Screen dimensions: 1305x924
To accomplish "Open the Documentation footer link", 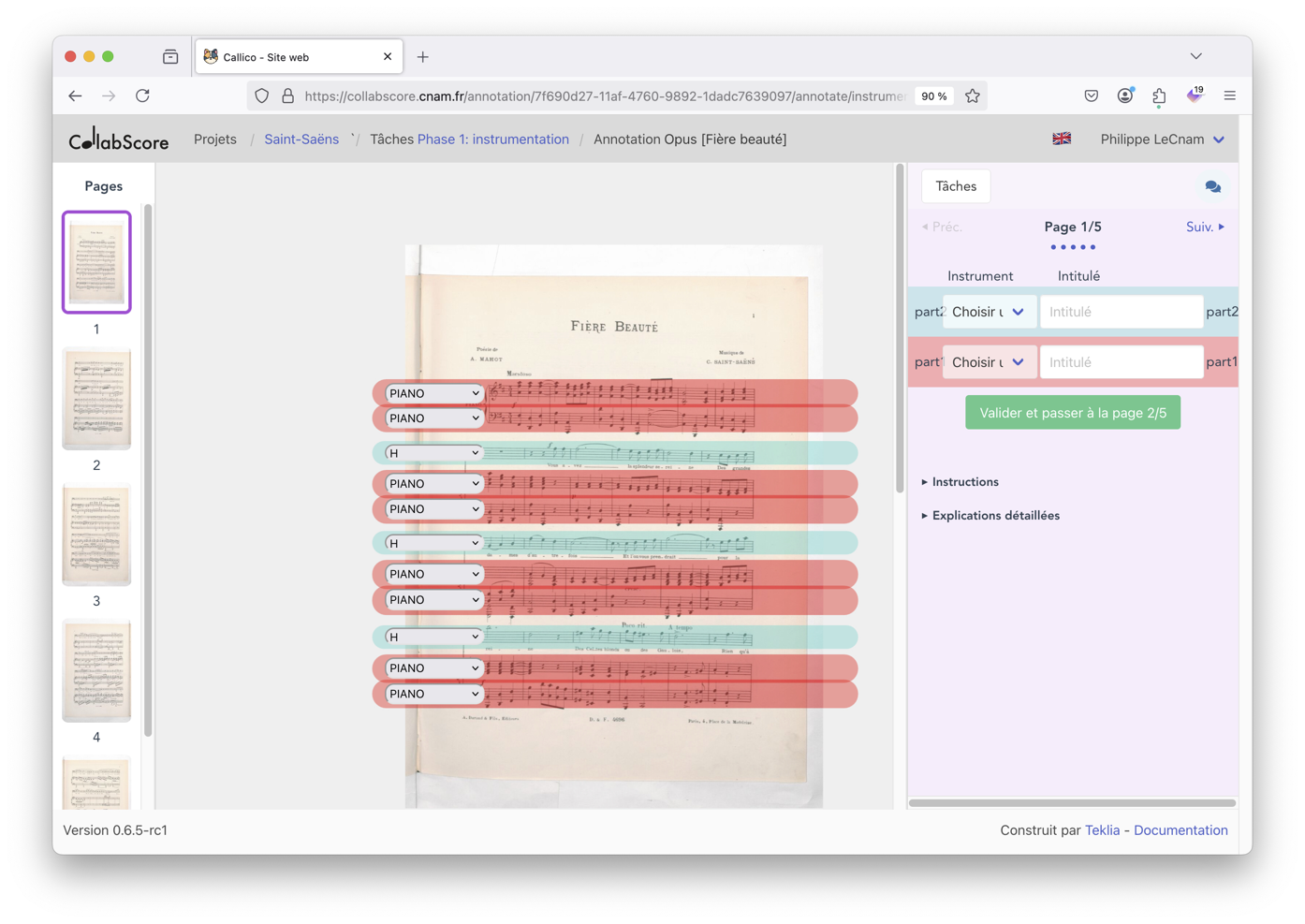I will [1180, 830].
